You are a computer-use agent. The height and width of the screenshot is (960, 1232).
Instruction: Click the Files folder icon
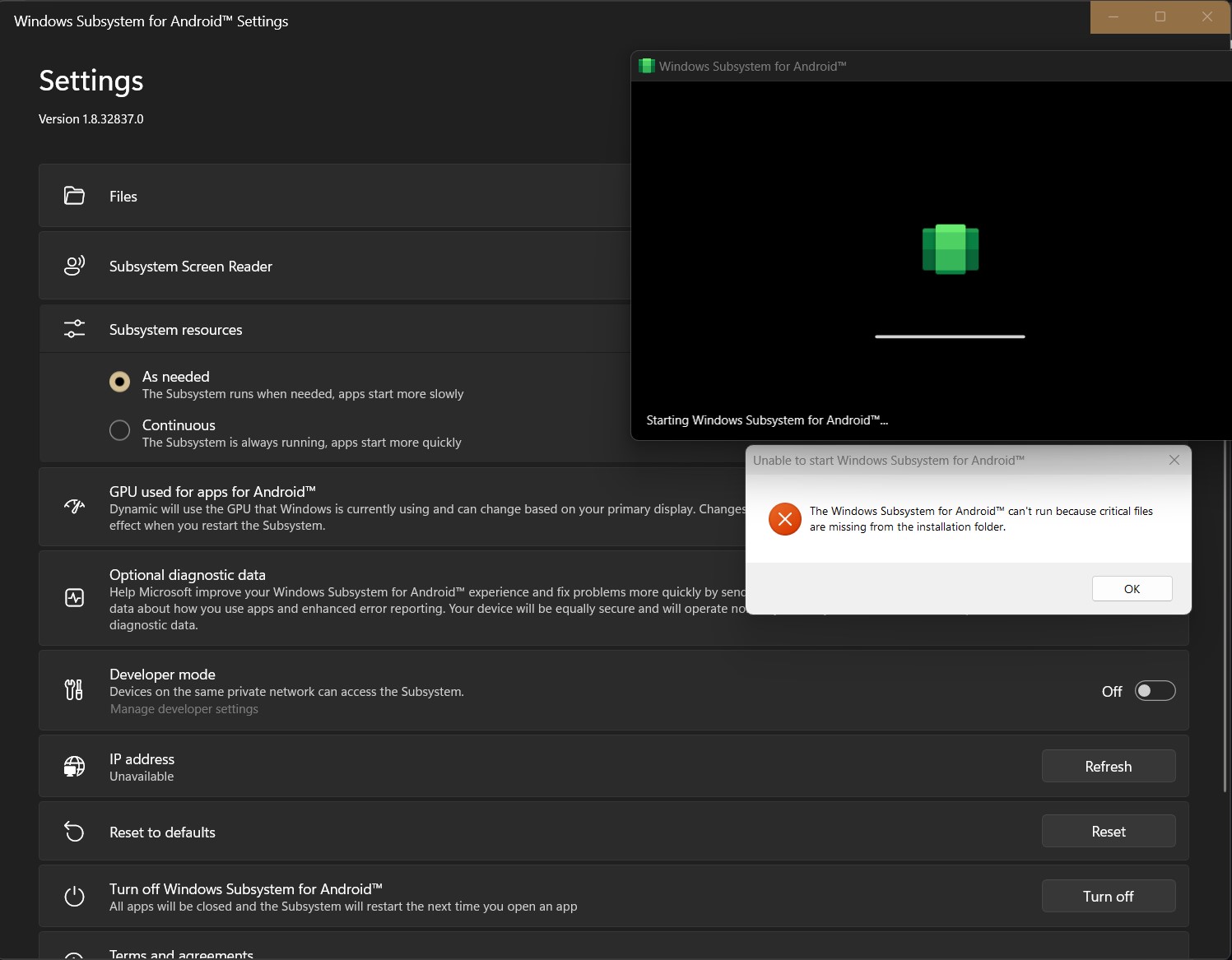click(x=74, y=196)
